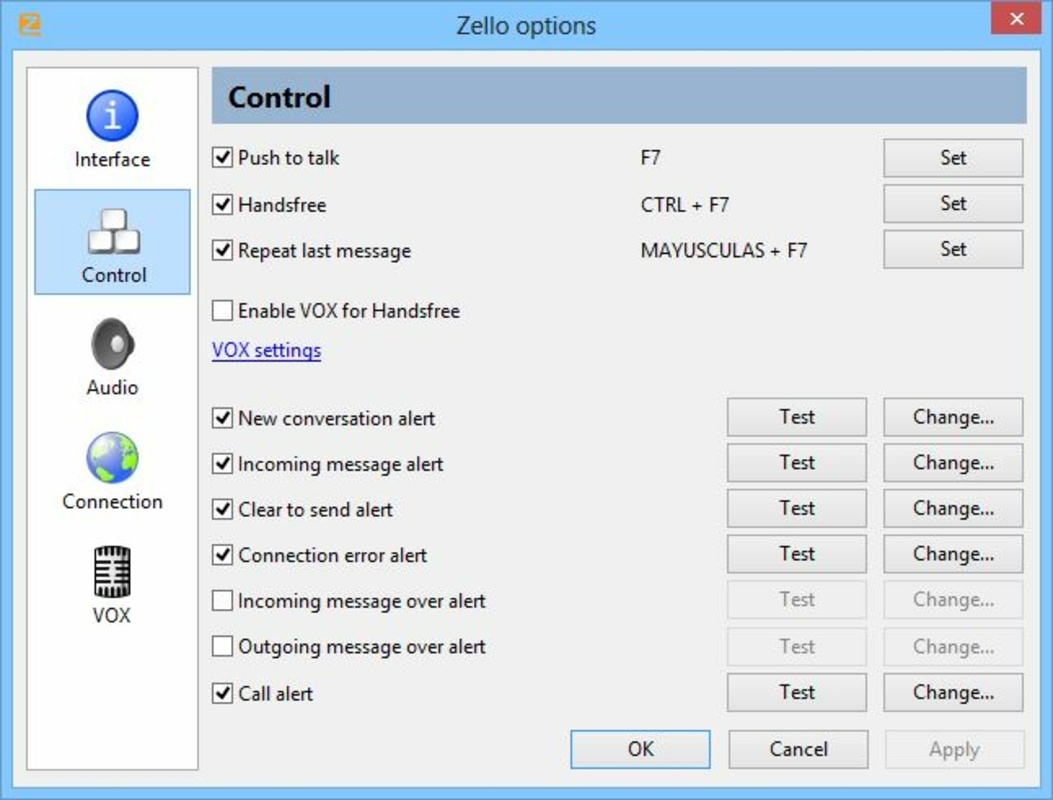The width and height of the screenshot is (1053, 800).
Task: Test the New conversation alert sound
Action: [x=795, y=417]
